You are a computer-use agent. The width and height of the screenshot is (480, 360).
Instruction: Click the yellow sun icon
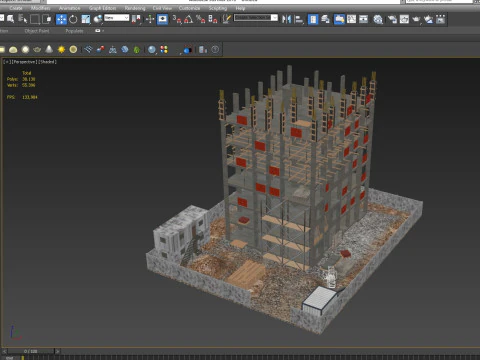[61, 50]
